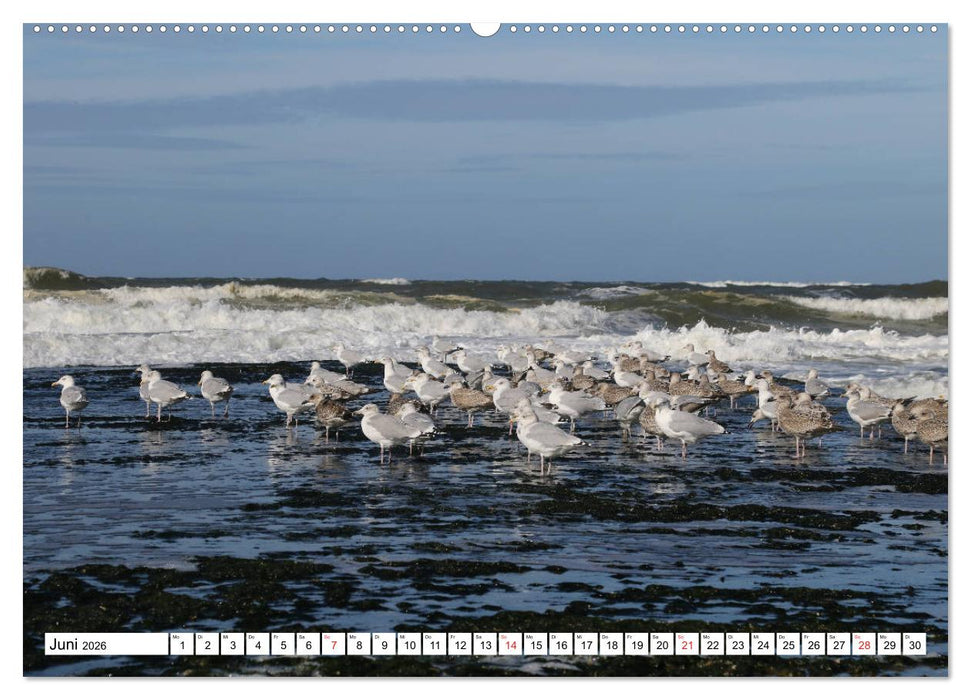Select the Saturday 6 date cell
Screen dimensions: 971x700
point(309,648)
